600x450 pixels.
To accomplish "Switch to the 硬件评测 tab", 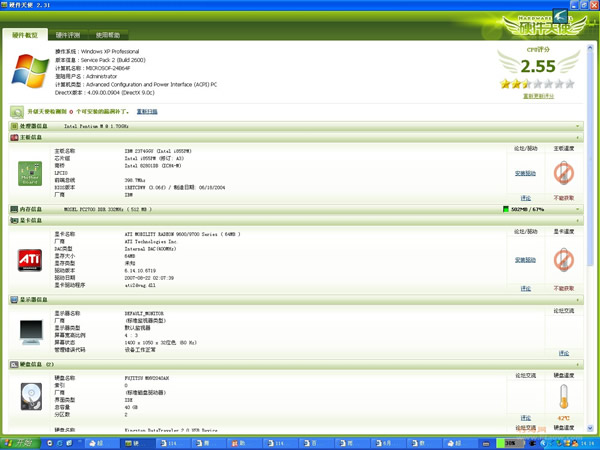I will (x=68, y=35).
